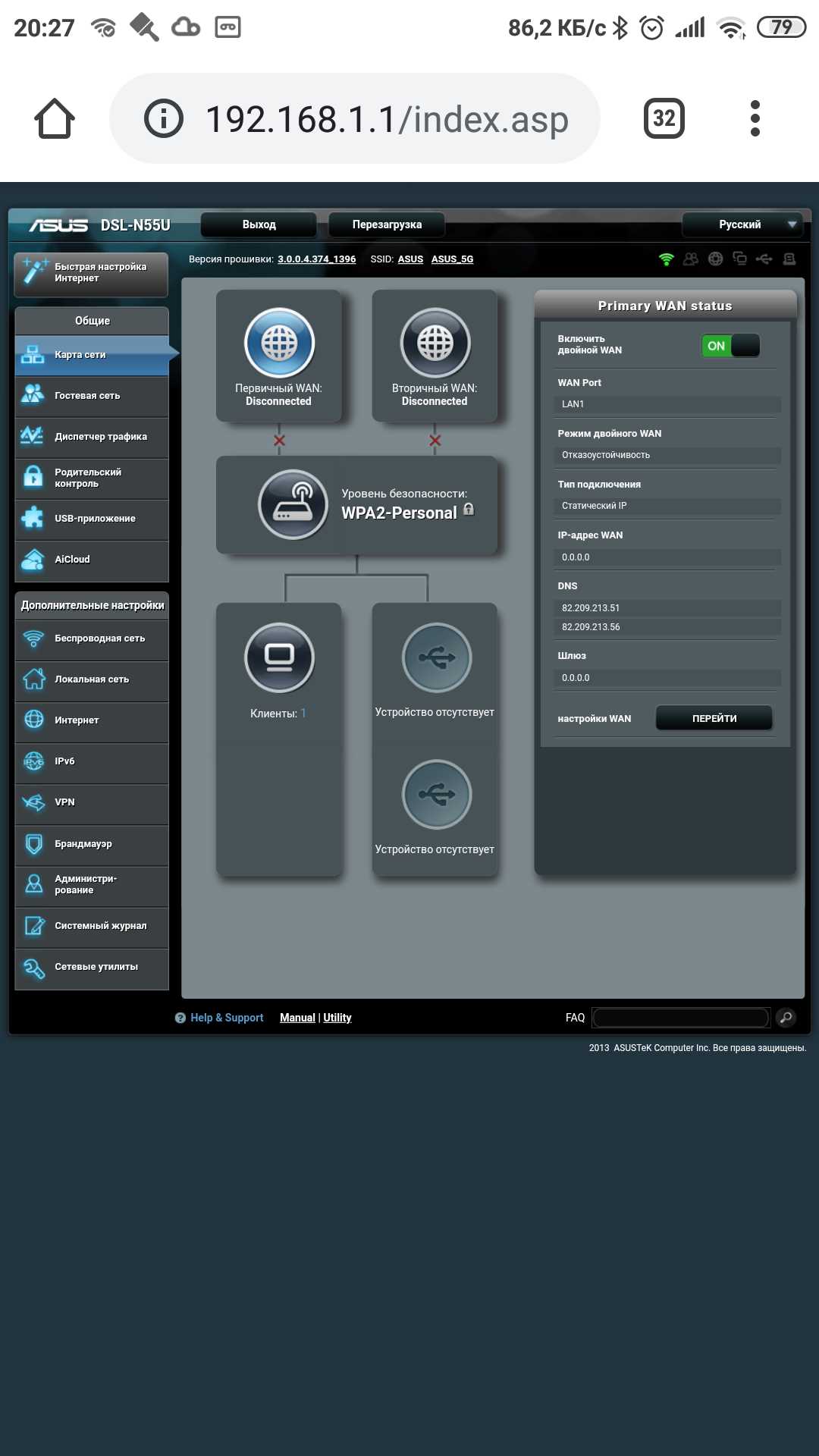Click the dual-screen status icon
This screenshot has height=1456, width=819.
point(739,259)
